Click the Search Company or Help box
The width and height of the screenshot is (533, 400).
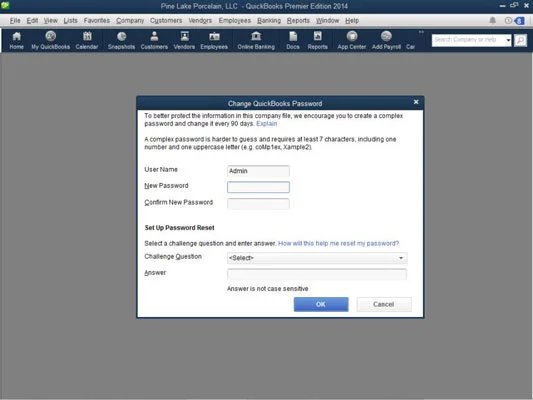point(468,40)
